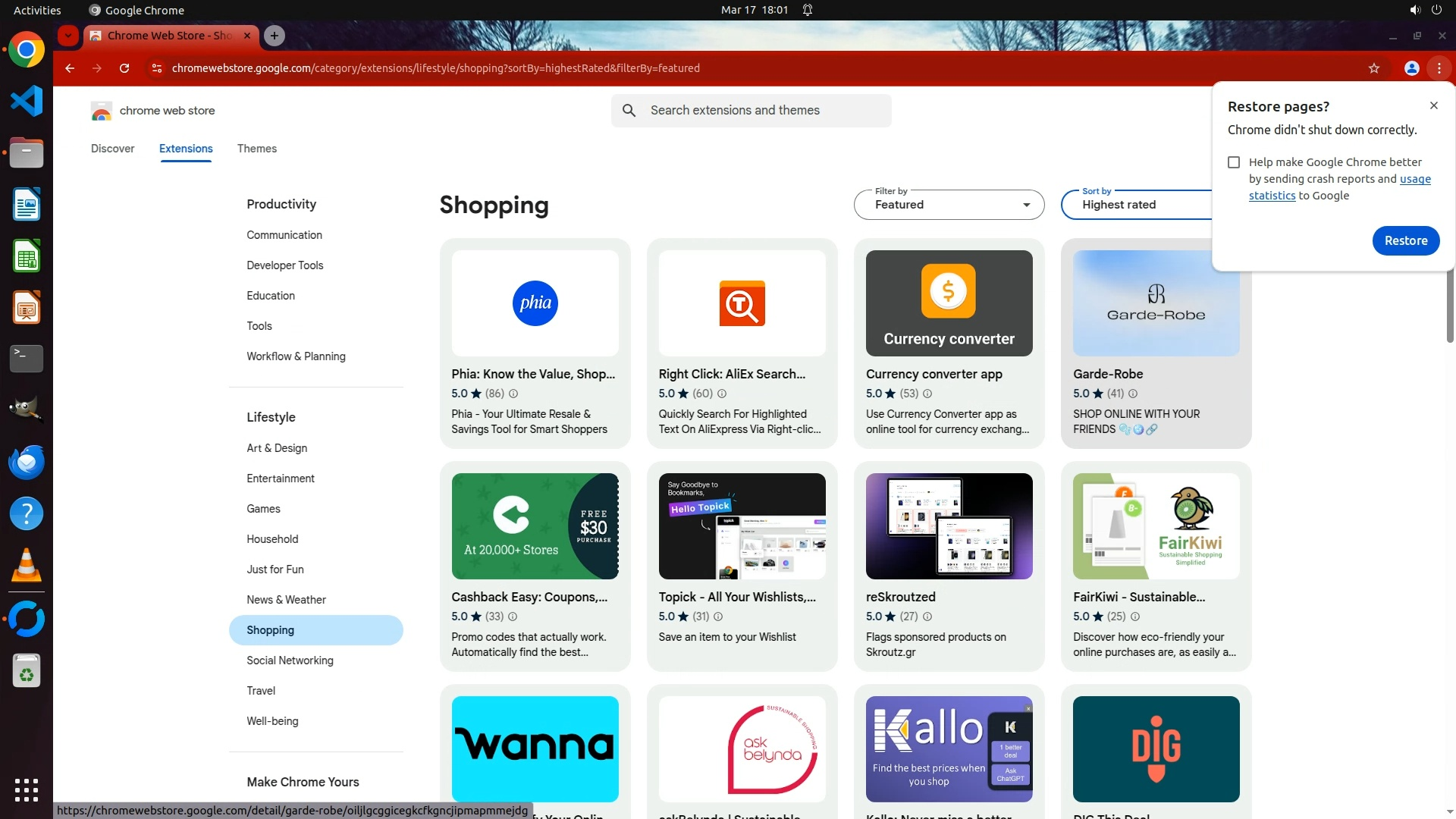
Task: Click the search magnifier icon
Action: click(x=629, y=111)
